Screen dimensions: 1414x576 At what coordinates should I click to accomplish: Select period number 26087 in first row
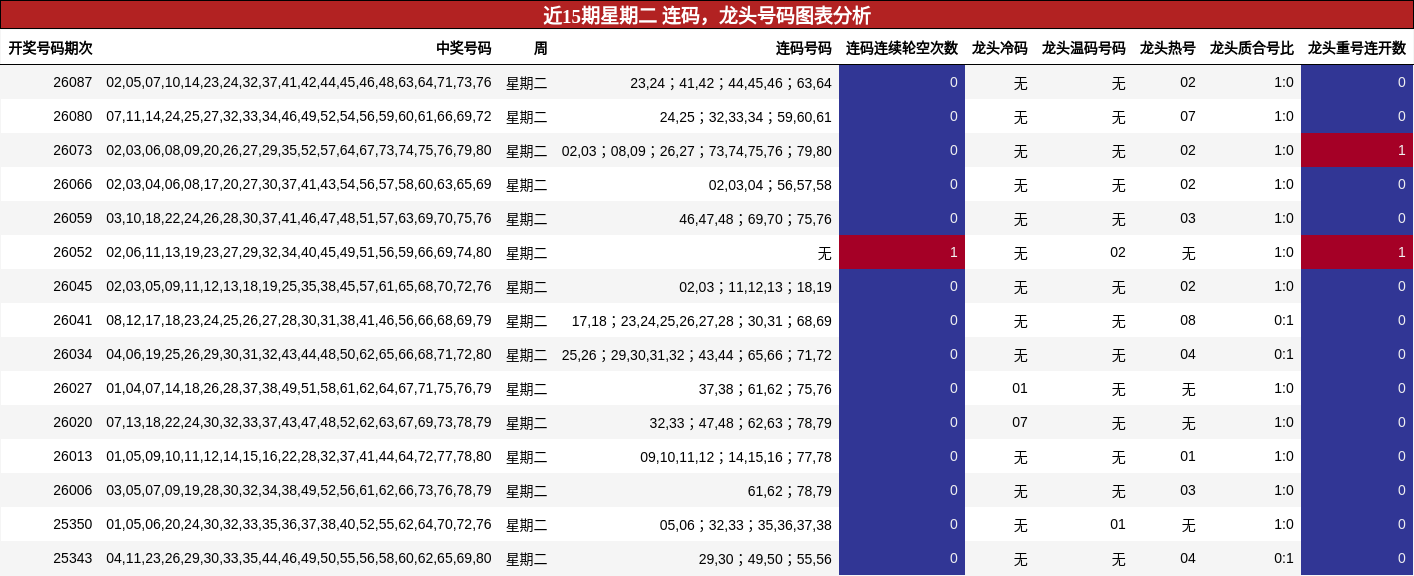70,81
